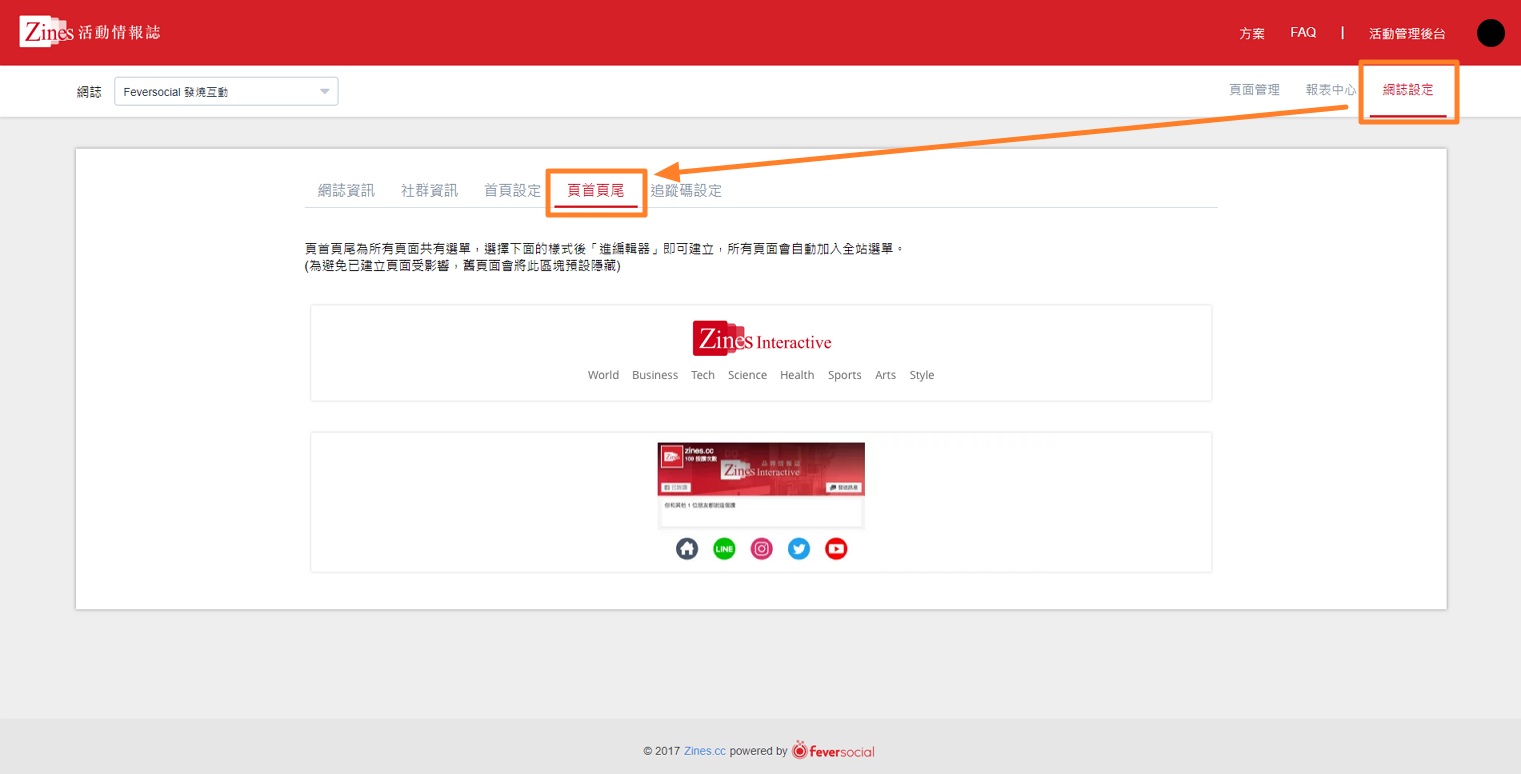1521x774 pixels.
Task: Click the home icon in footer preview
Action: (x=686, y=549)
